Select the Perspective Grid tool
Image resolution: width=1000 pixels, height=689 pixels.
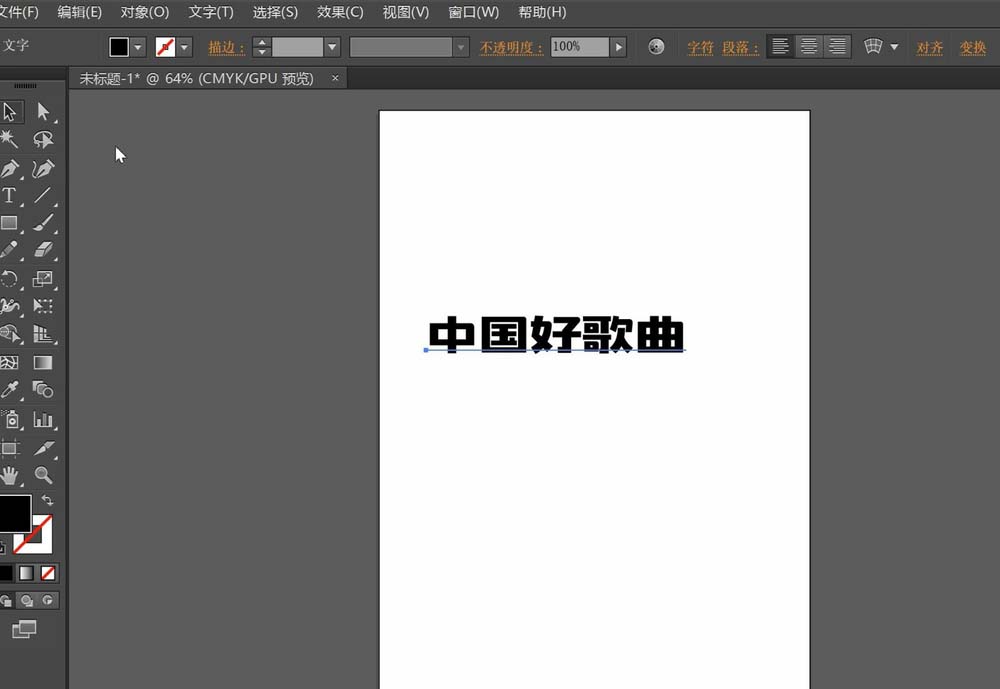click(43, 334)
